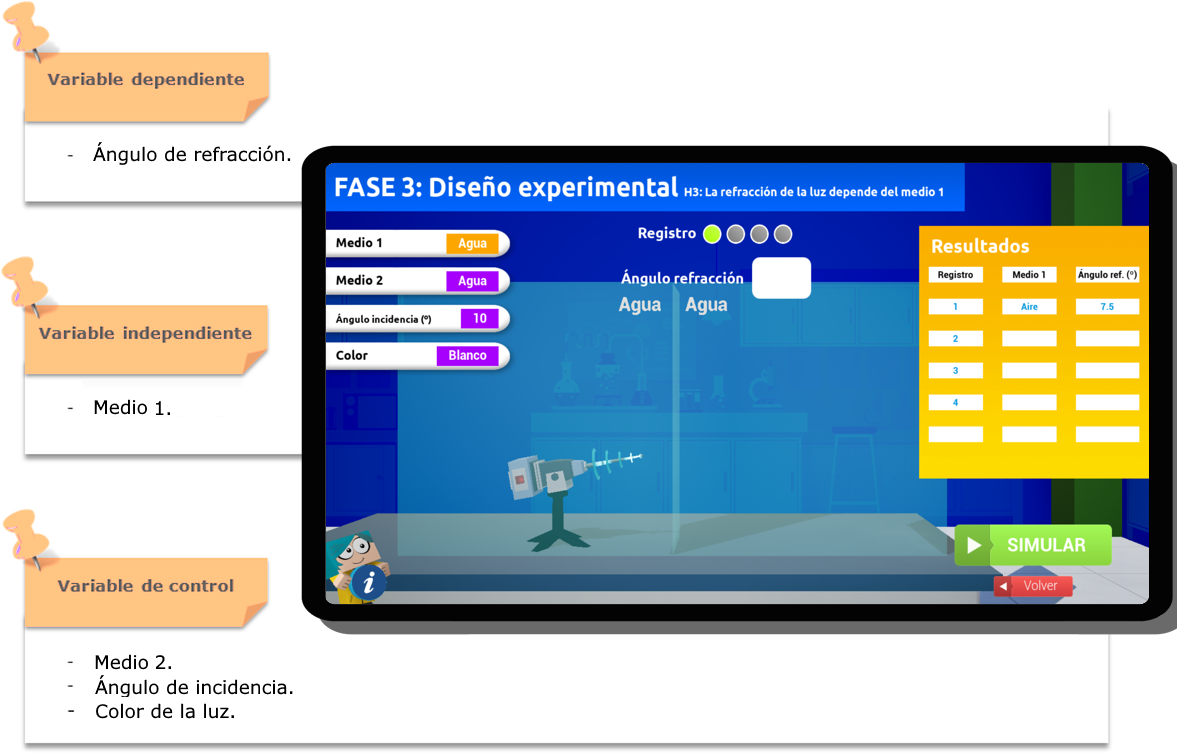Viewport: 1177px width, 753px height.
Task: Click the play arrow on SIMULAR
Action: [x=973, y=545]
